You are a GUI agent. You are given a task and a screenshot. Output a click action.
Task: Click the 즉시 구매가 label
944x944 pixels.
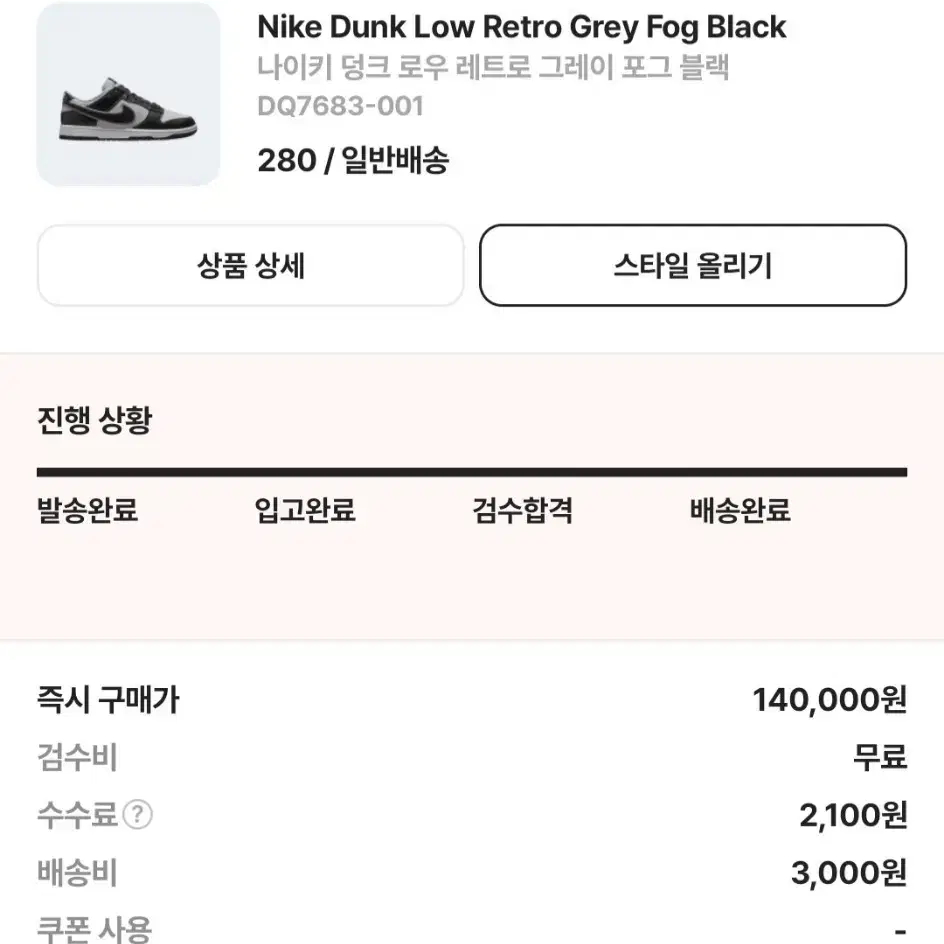click(108, 700)
